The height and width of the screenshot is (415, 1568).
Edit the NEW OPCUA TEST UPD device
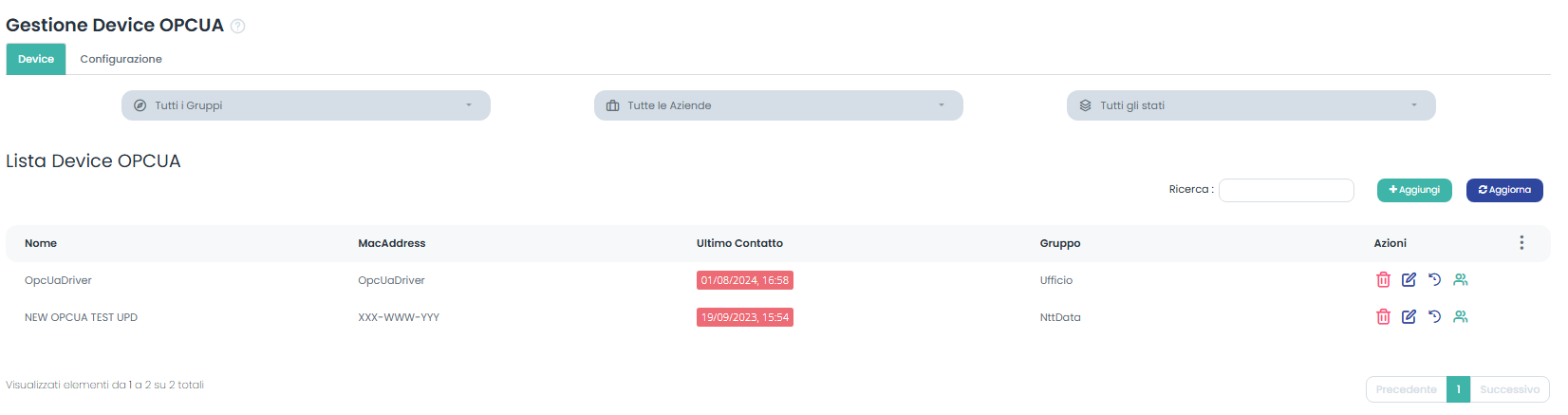pos(1409,317)
